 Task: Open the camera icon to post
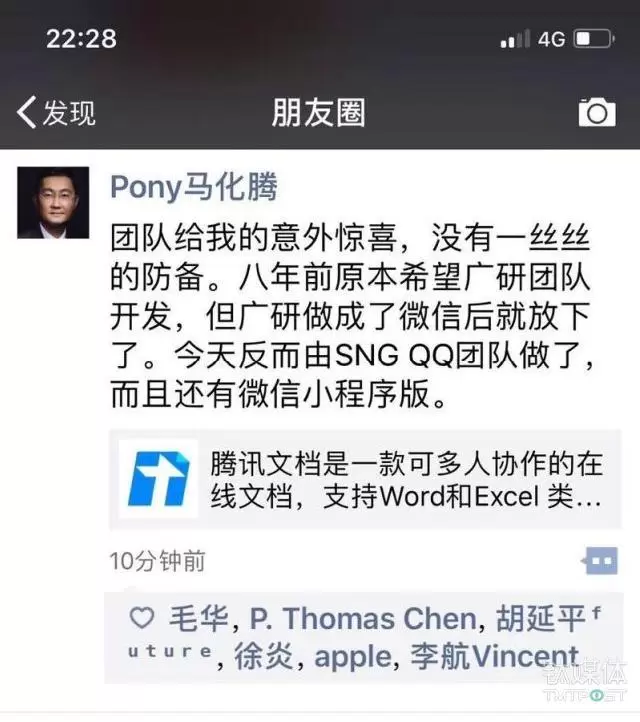(x=597, y=112)
